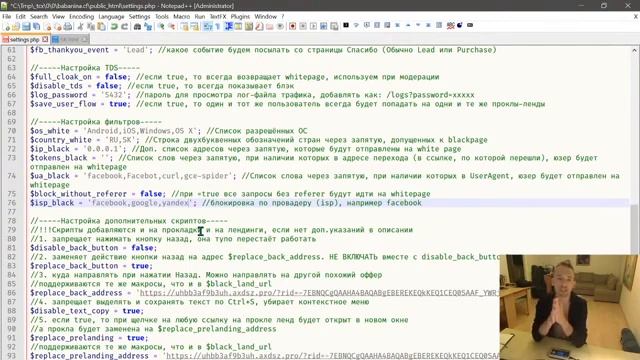Viewport: 640px width, 360px height.
Task: Open the ? help menu
Action: (x=282, y=16)
